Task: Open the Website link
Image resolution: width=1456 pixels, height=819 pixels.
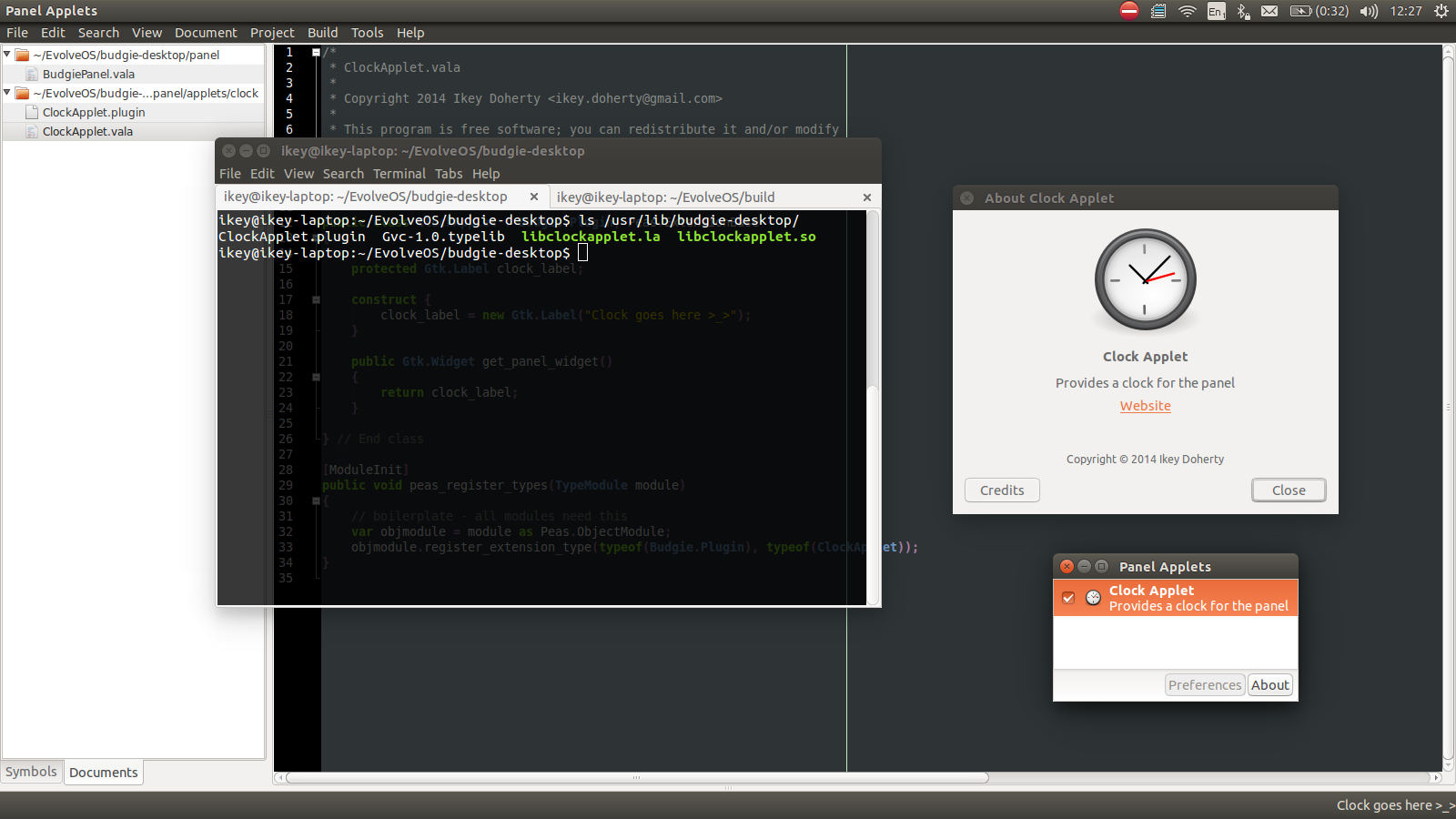Action: pos(1145,406)
